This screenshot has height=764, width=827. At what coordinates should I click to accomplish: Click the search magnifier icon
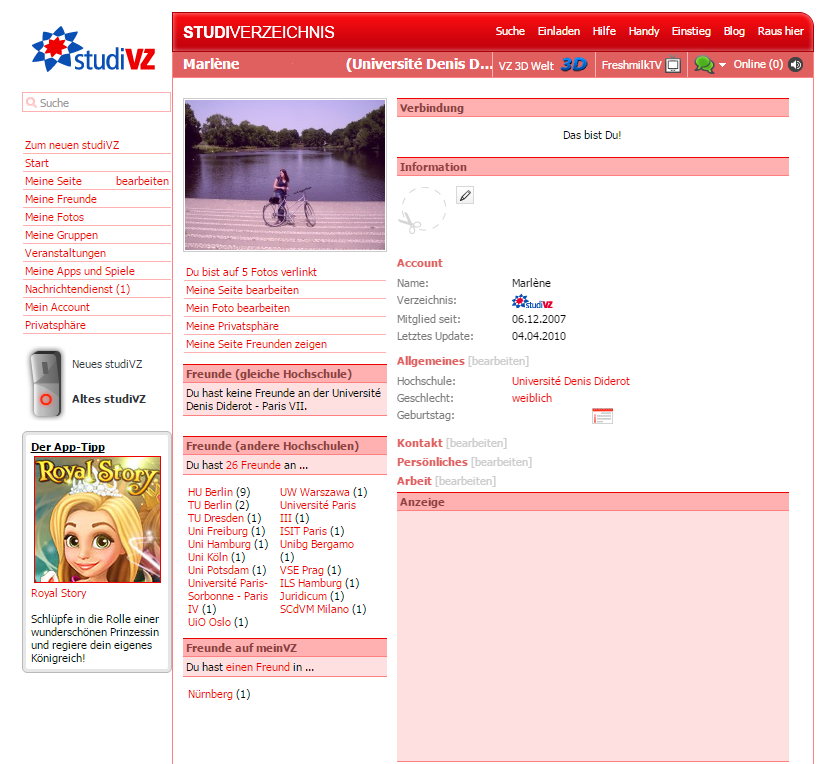(x=32, y=102)
